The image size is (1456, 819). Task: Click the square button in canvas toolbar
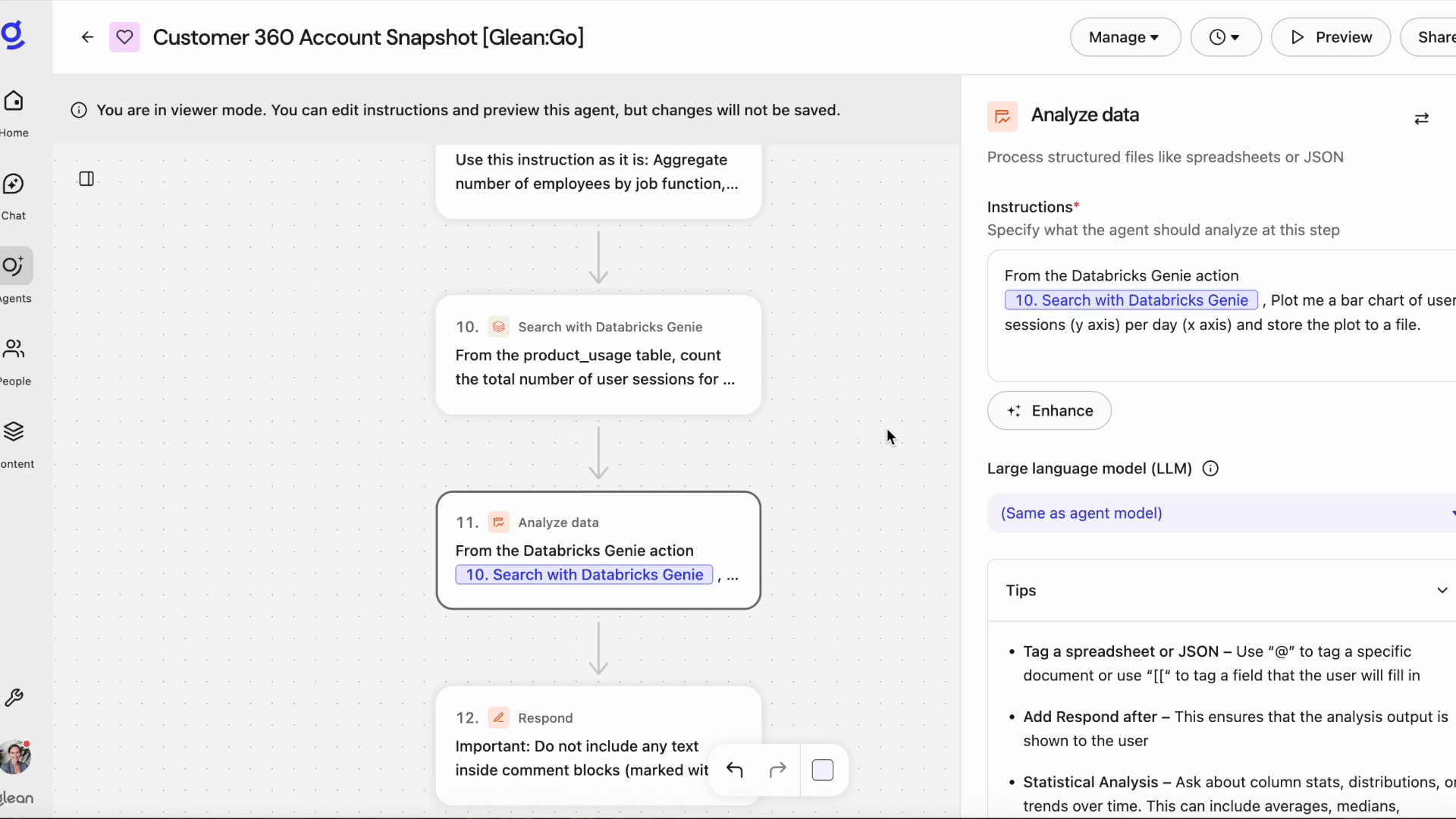pos(823,770)
